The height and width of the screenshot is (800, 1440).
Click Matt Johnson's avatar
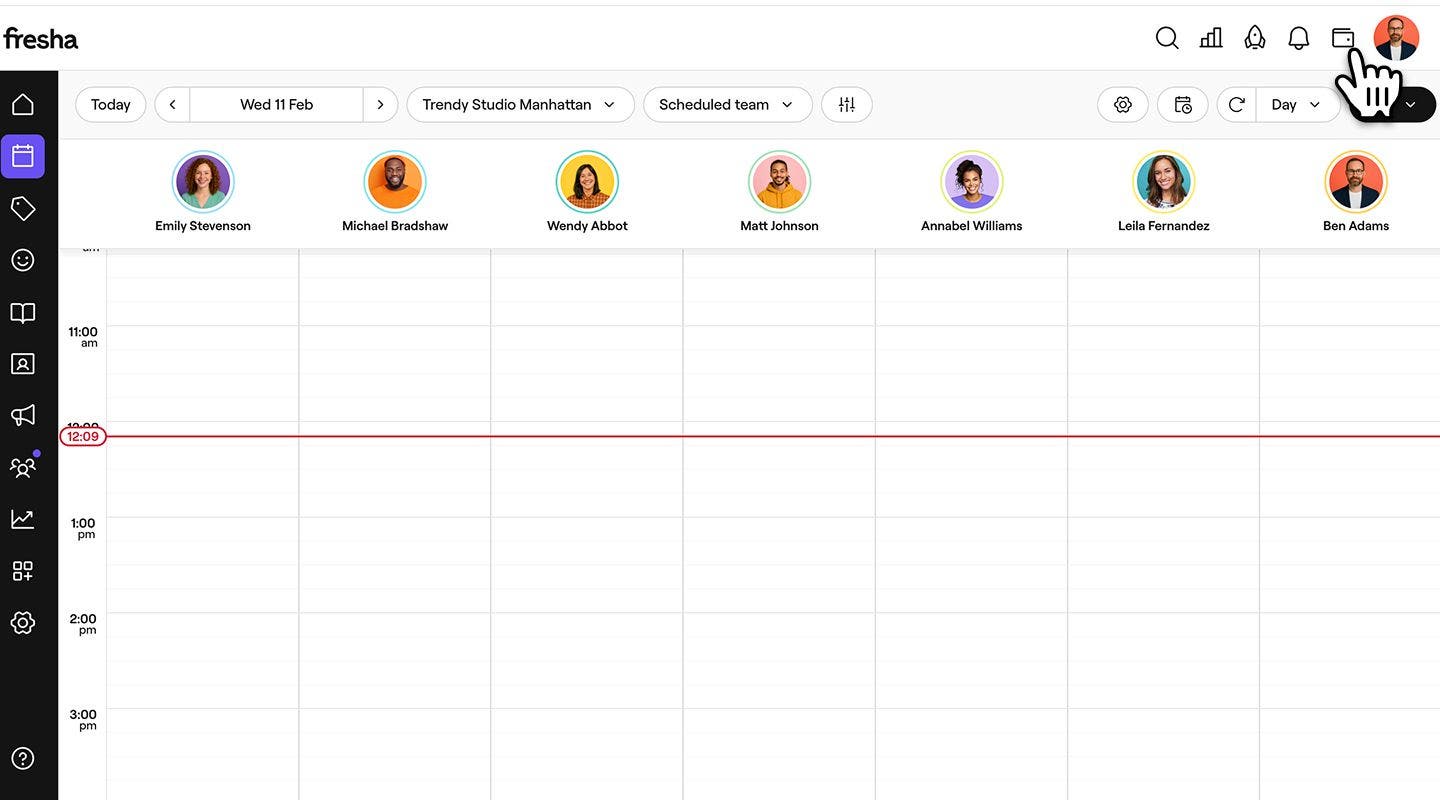[x=779, y=182]
